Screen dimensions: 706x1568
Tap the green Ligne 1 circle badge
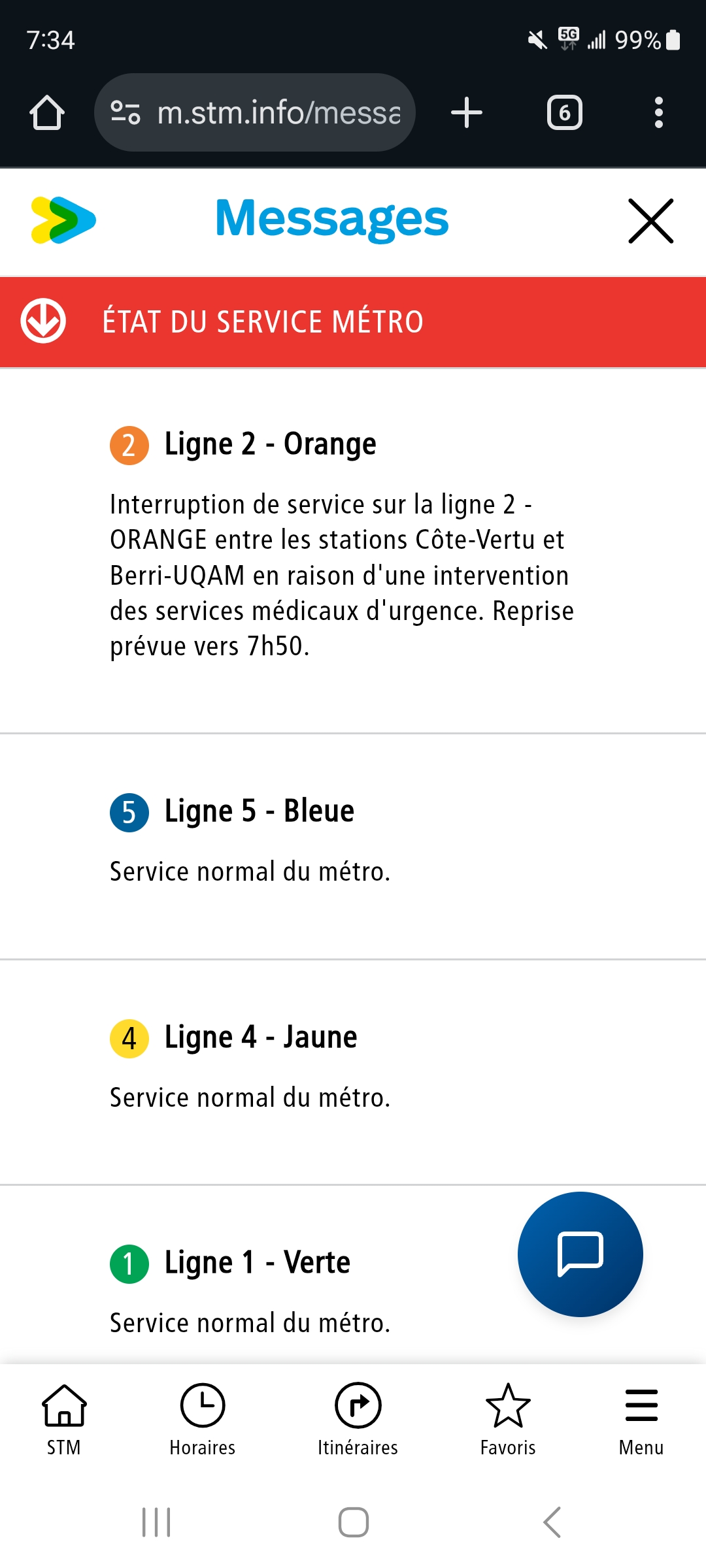click(129, 1264)
